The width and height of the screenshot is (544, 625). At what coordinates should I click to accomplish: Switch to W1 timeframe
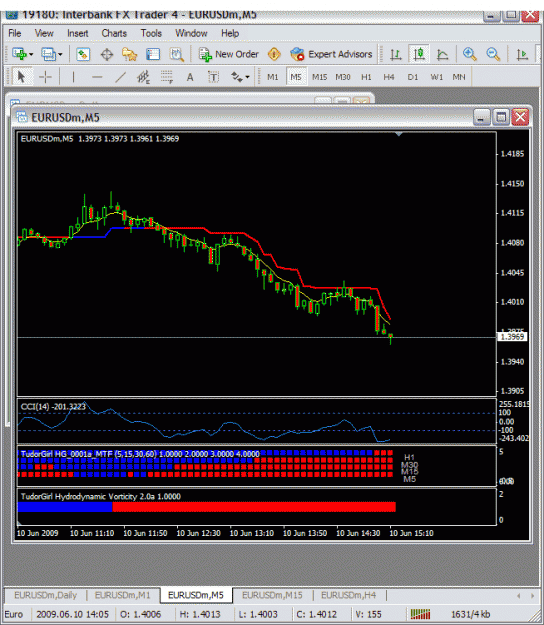tap(436, 77)
